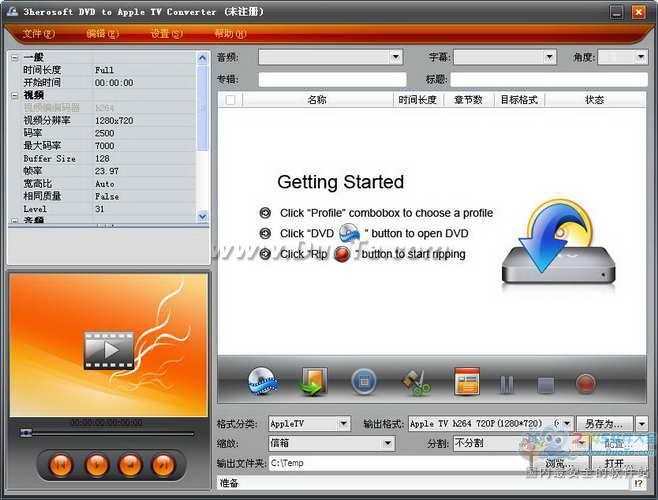Click the Stop ripping square icon
658x500 pixels.
546,385
